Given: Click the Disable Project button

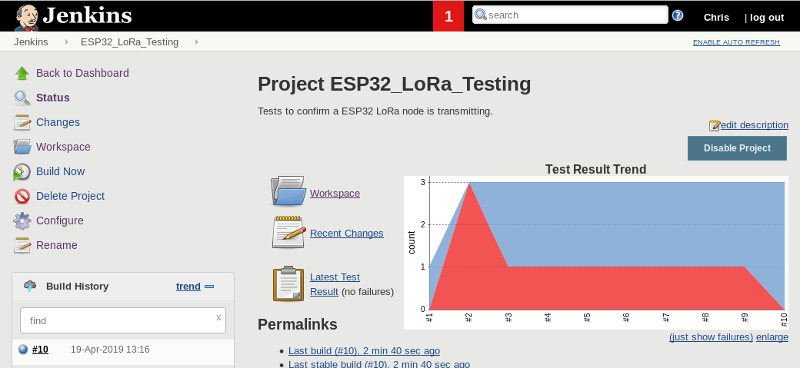Looking at the screenshot, I should tap(737, 148).
